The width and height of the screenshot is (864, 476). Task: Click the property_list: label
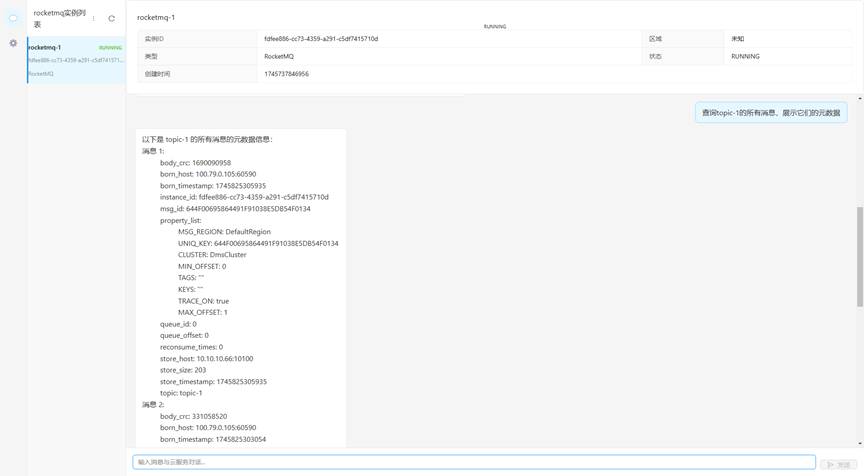(181, 220)
